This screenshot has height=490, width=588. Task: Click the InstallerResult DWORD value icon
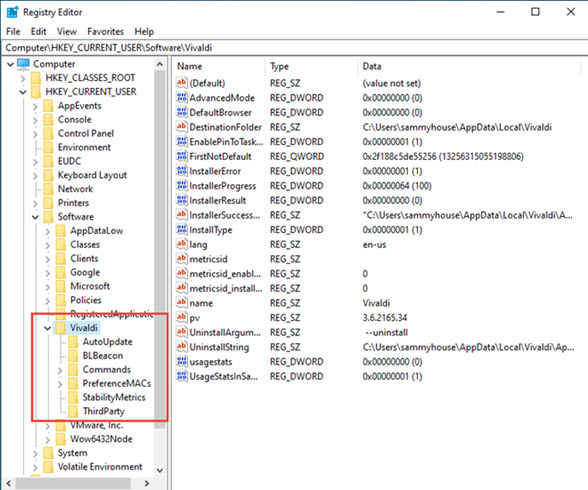182,200
